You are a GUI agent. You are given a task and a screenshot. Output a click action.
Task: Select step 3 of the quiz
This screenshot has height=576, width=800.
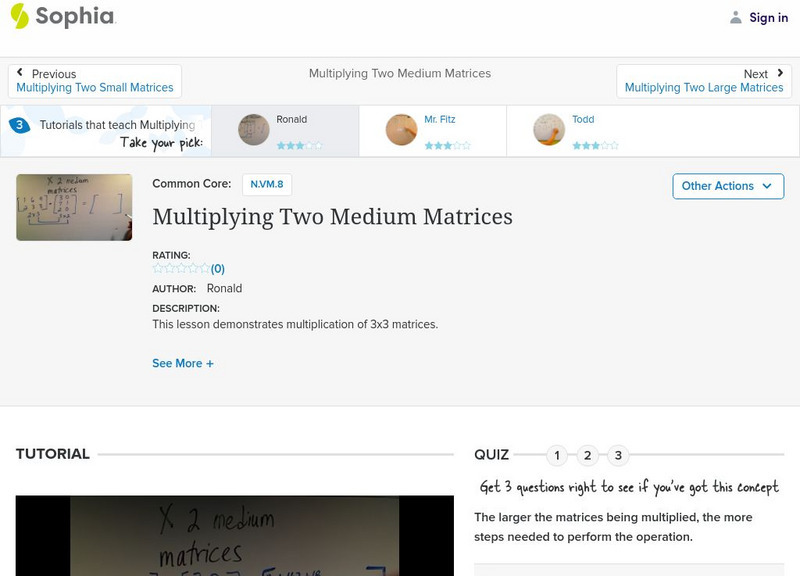(618, 454)
